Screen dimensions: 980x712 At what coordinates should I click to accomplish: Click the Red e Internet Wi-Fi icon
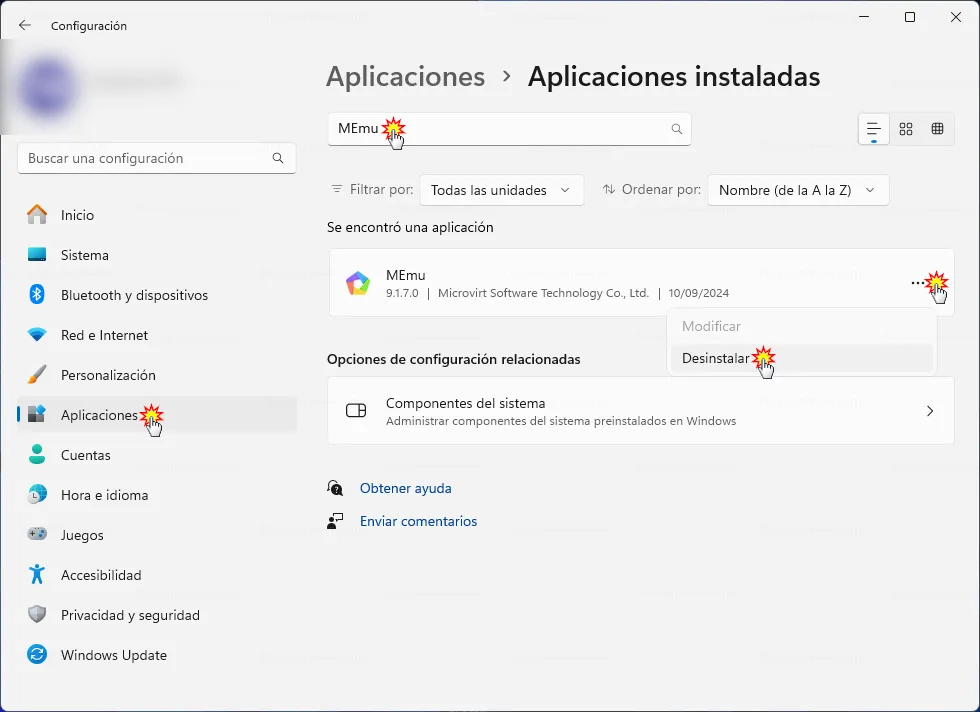(37, 334)
